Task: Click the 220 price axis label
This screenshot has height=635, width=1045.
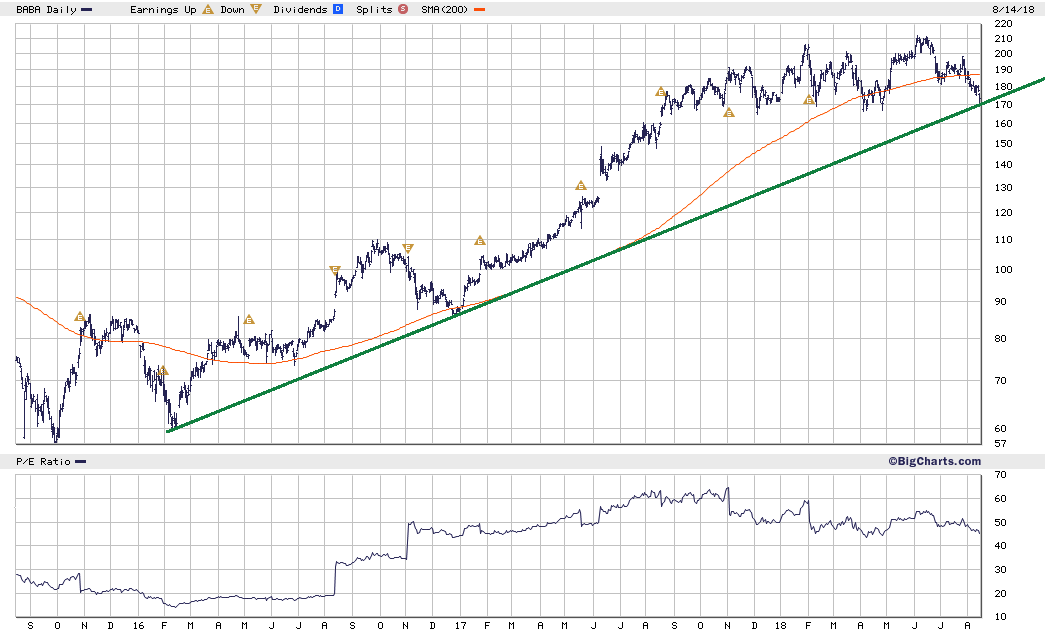Action: pyautogui.click(x=1003, y=23)
